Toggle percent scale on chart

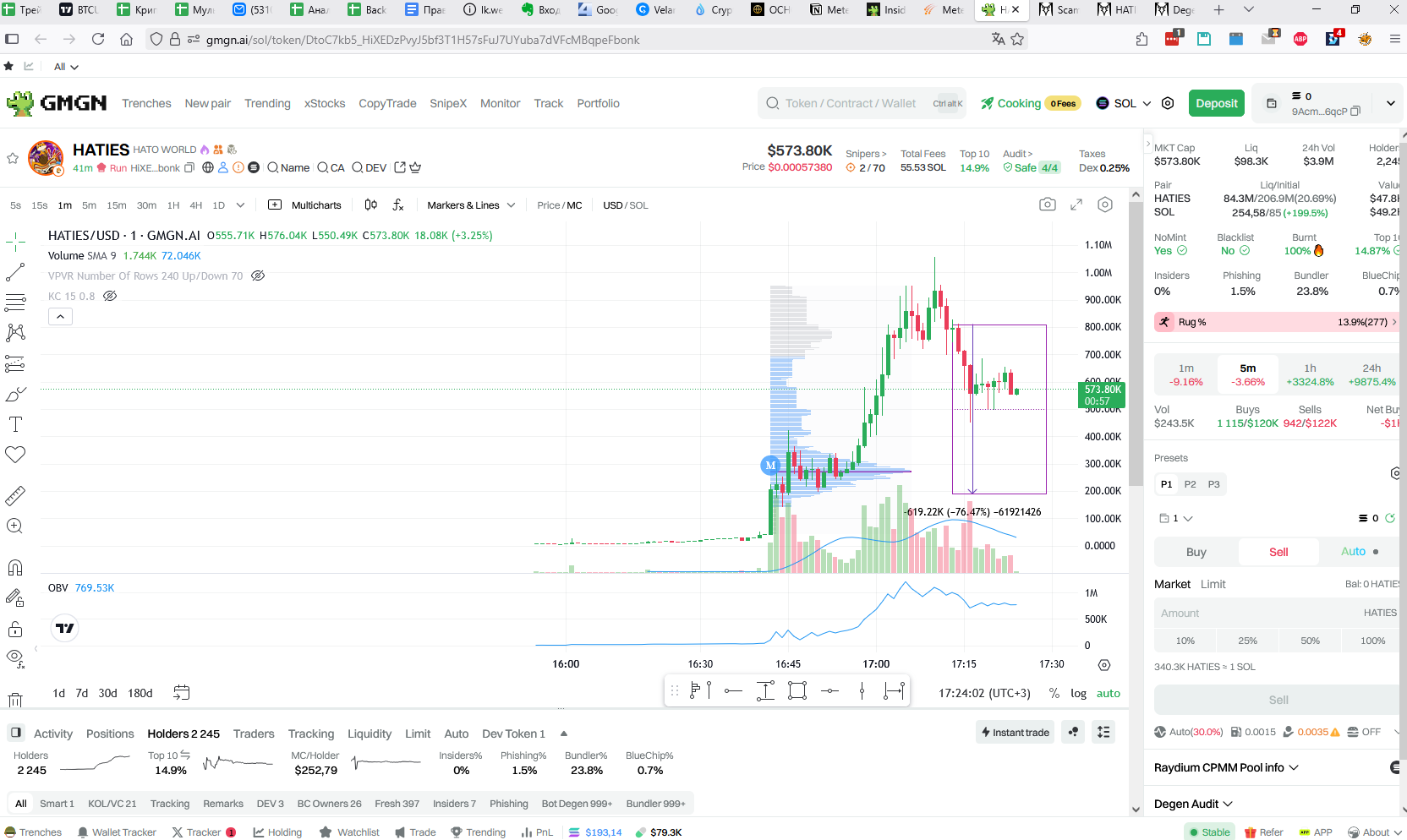(x=1054, y=693)
